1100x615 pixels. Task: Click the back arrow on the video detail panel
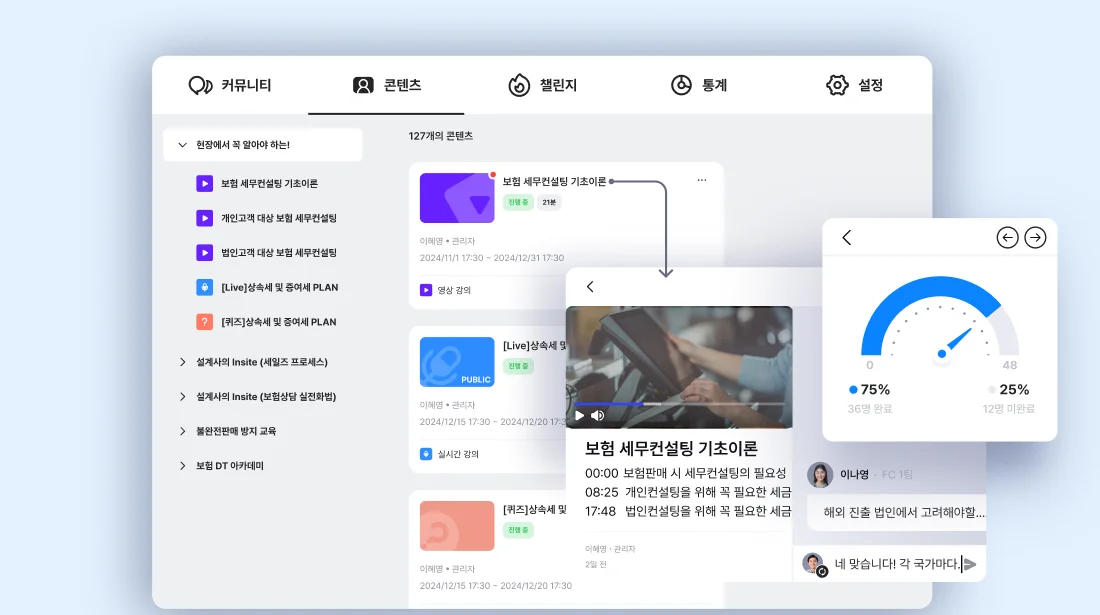[x=590, y=286]
